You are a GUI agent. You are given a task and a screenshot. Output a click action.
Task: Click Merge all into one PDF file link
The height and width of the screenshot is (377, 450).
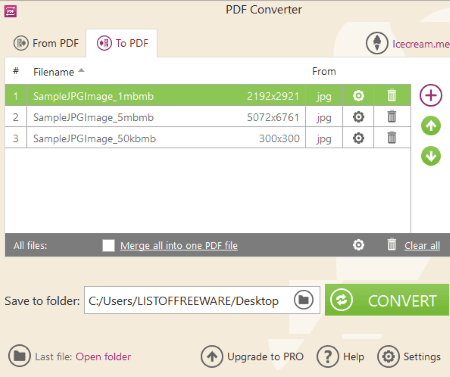click(179, 246)
